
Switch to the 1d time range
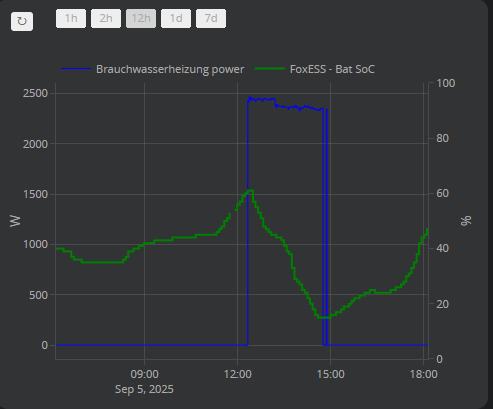176,18
